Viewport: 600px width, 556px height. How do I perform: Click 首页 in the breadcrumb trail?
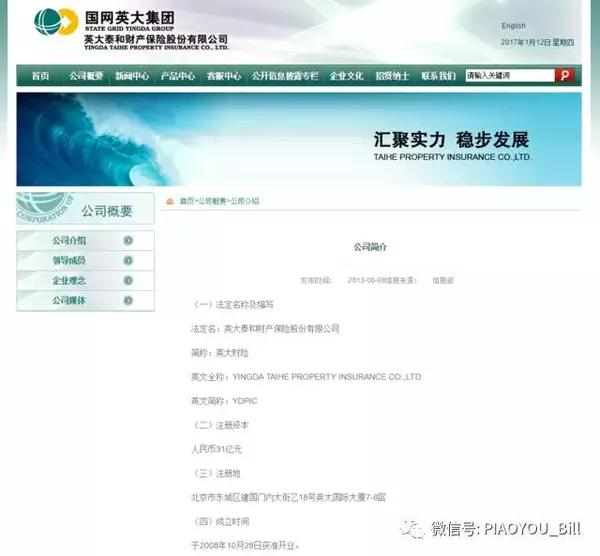[187, 201]
